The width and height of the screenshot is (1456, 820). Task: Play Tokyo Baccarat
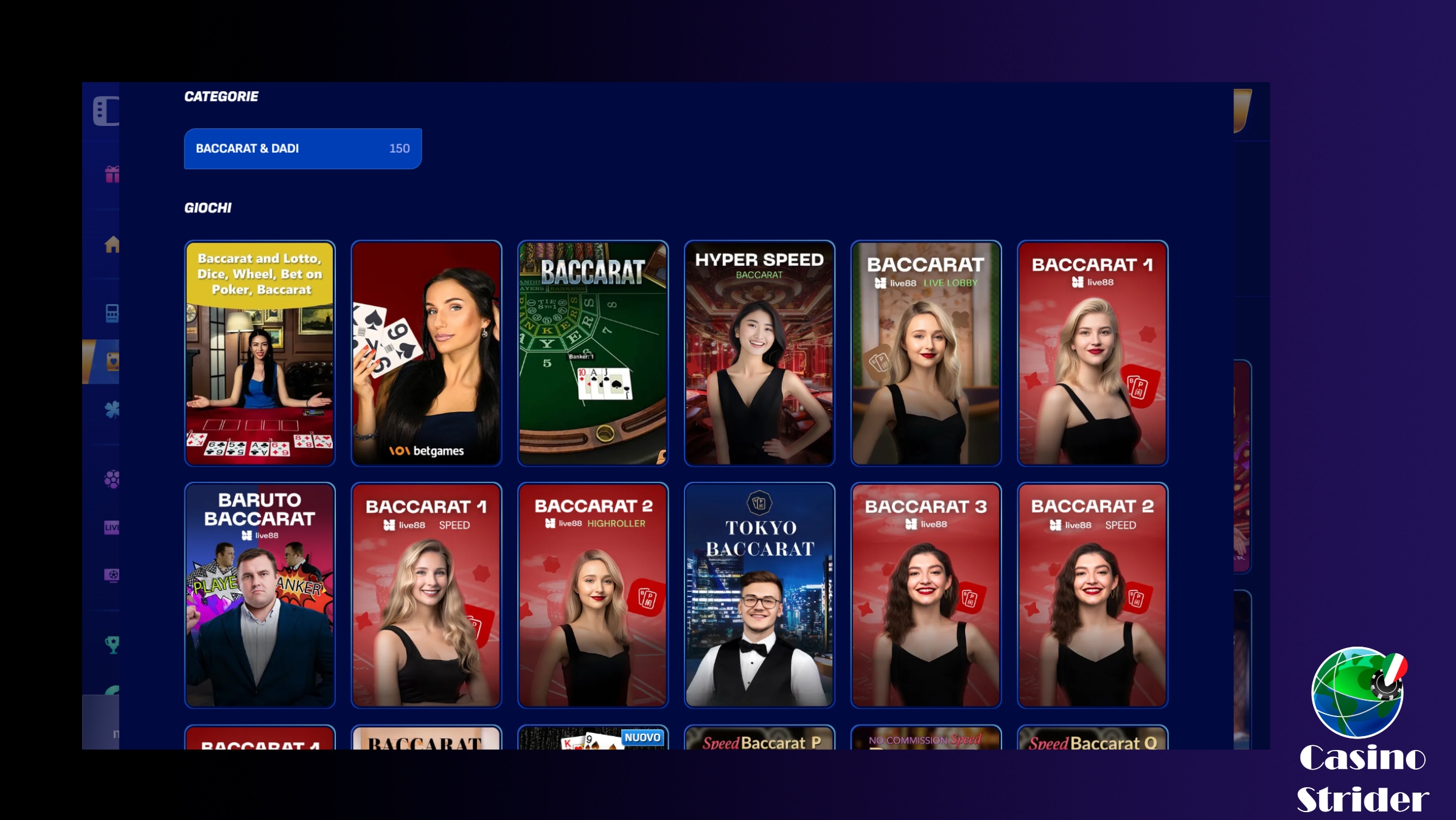759,596
